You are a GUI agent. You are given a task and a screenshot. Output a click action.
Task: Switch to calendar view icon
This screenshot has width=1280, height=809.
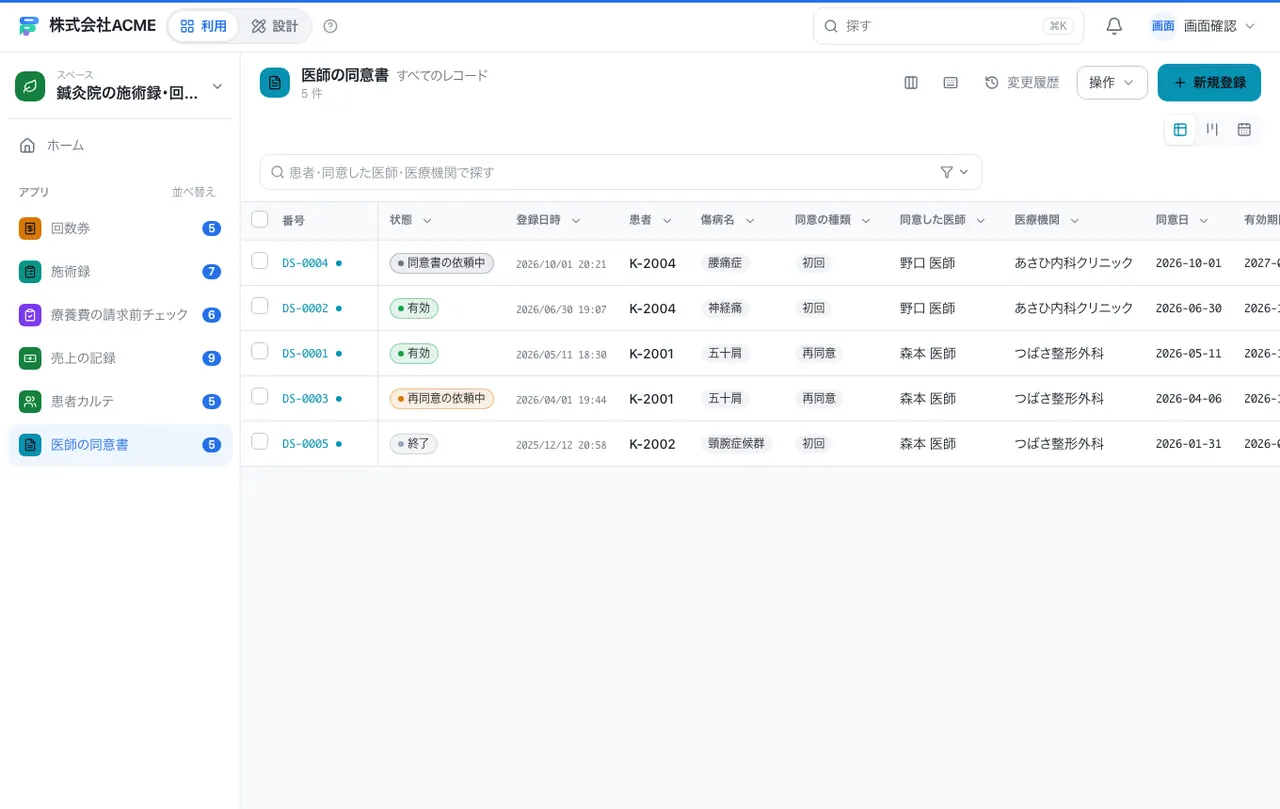pos(1244,129)
